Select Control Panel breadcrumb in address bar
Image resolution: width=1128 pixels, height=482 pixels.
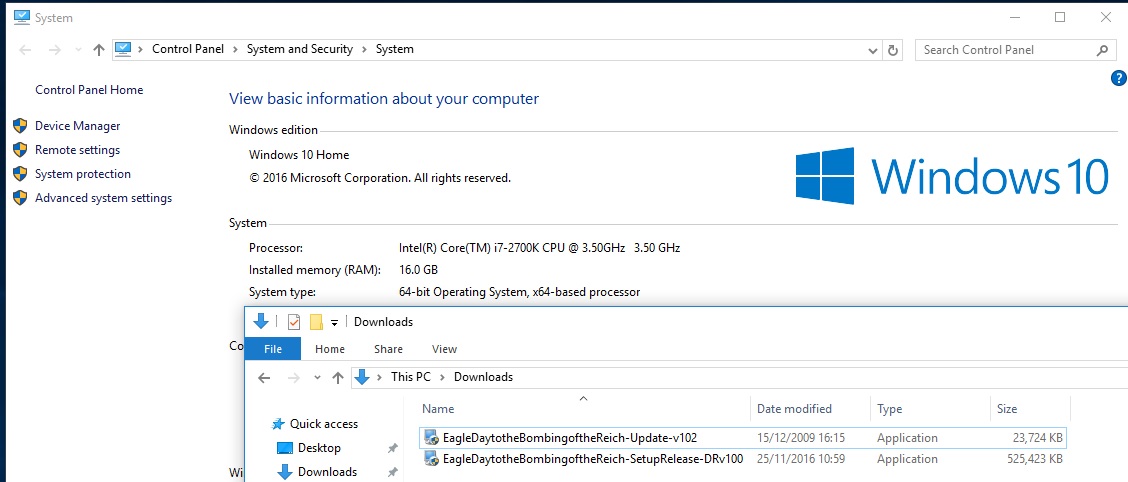pyautogui.click(x=188, y=49)
